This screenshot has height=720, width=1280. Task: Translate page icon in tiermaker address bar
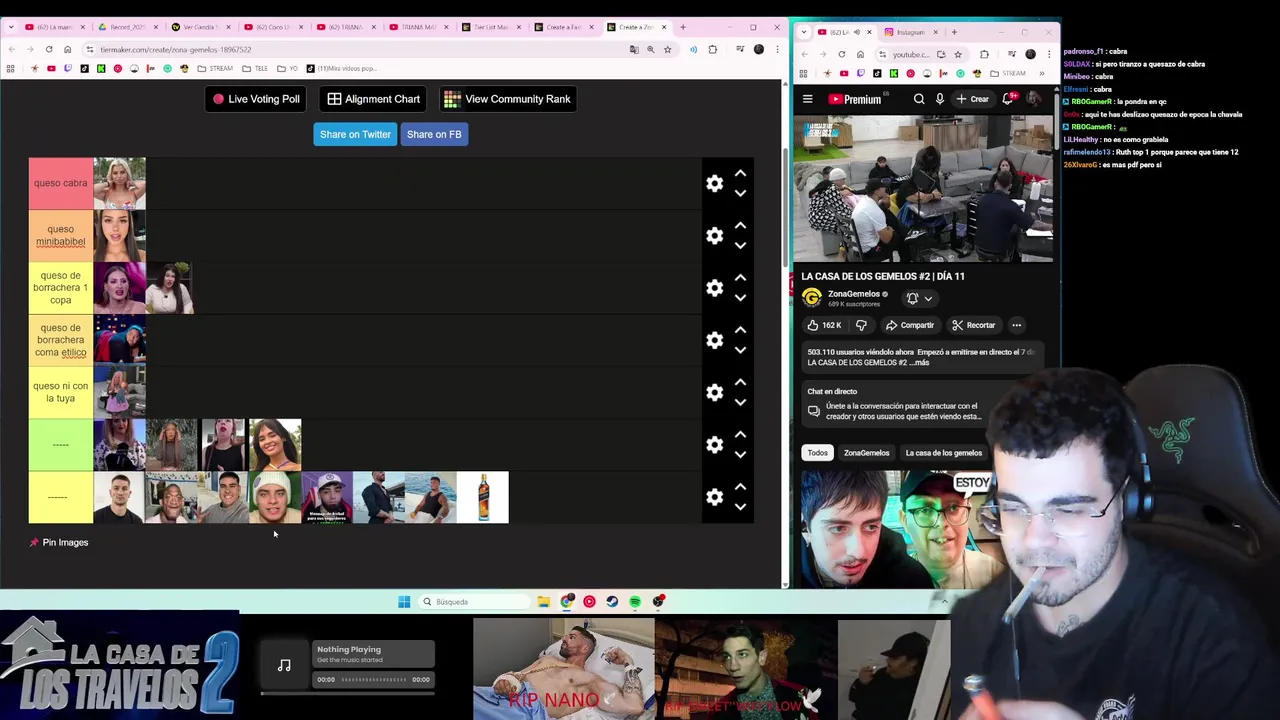tap(634, 49)
